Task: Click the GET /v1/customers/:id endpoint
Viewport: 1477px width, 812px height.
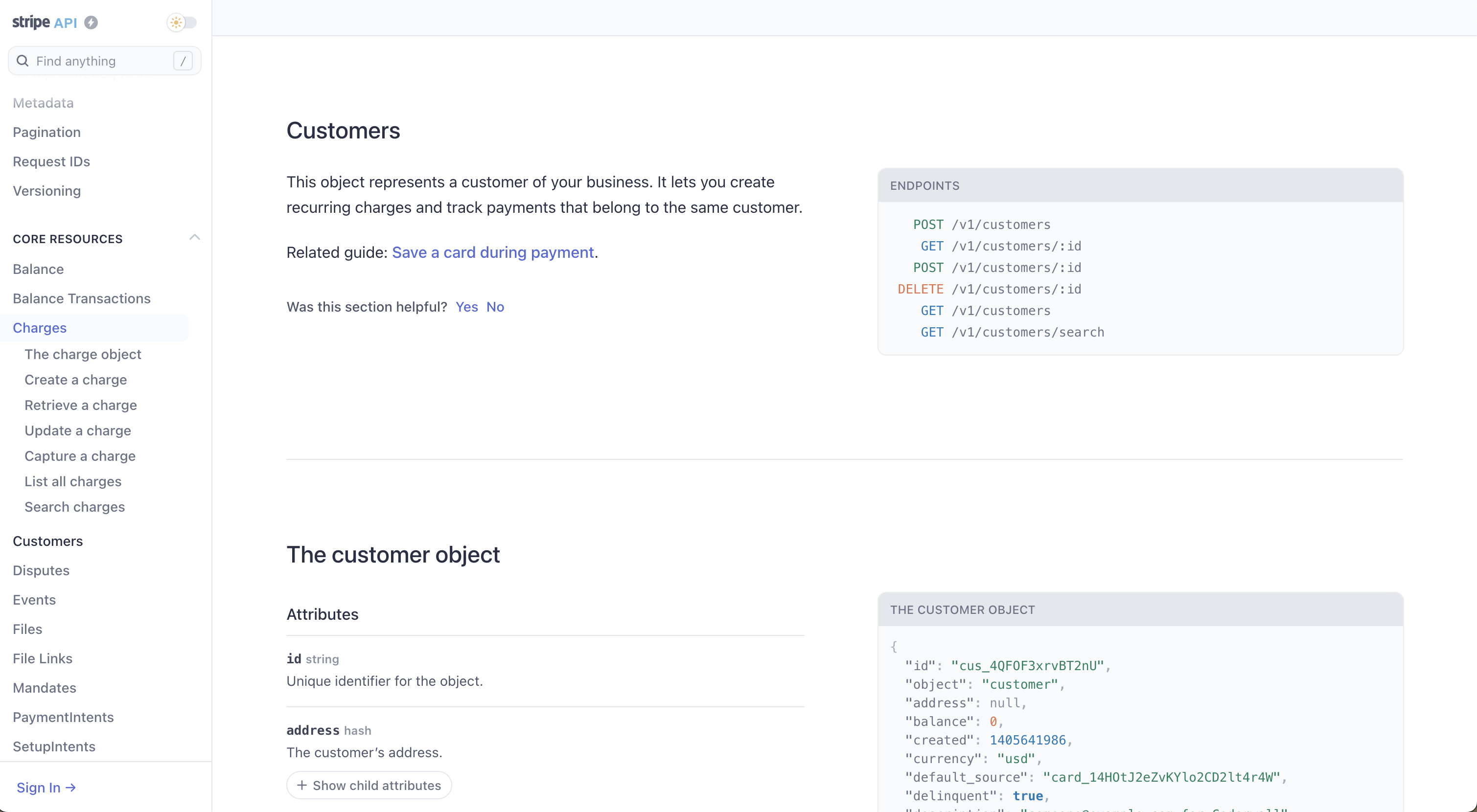Action: tap(1001, 247)
